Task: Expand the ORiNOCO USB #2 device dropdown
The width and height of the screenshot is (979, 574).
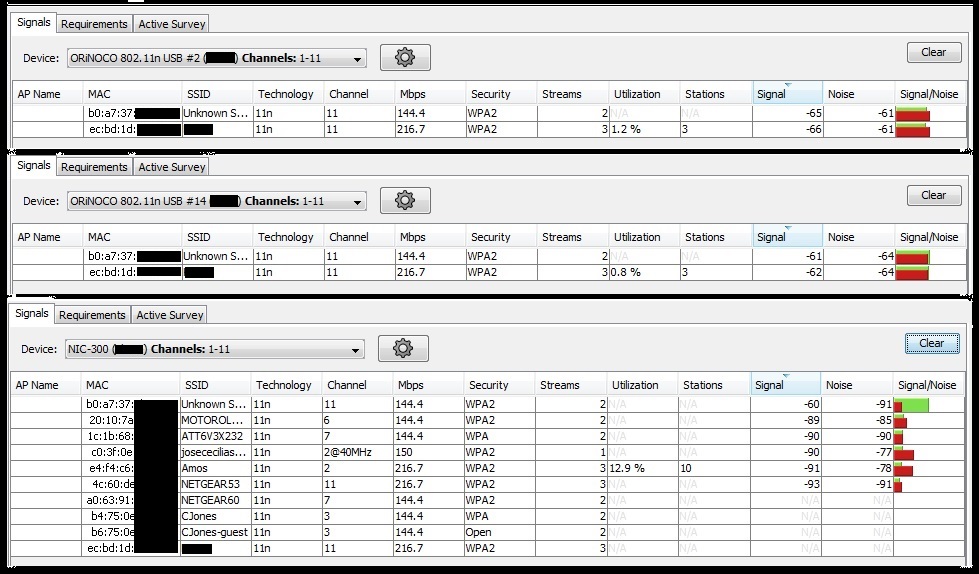Action: point(357,58)
